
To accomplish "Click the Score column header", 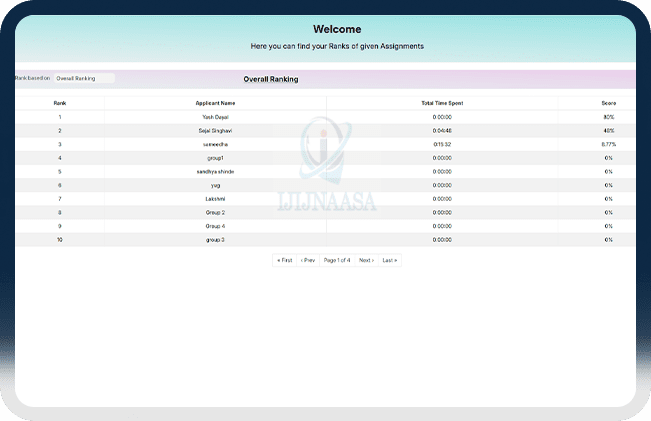I will 608,103.
